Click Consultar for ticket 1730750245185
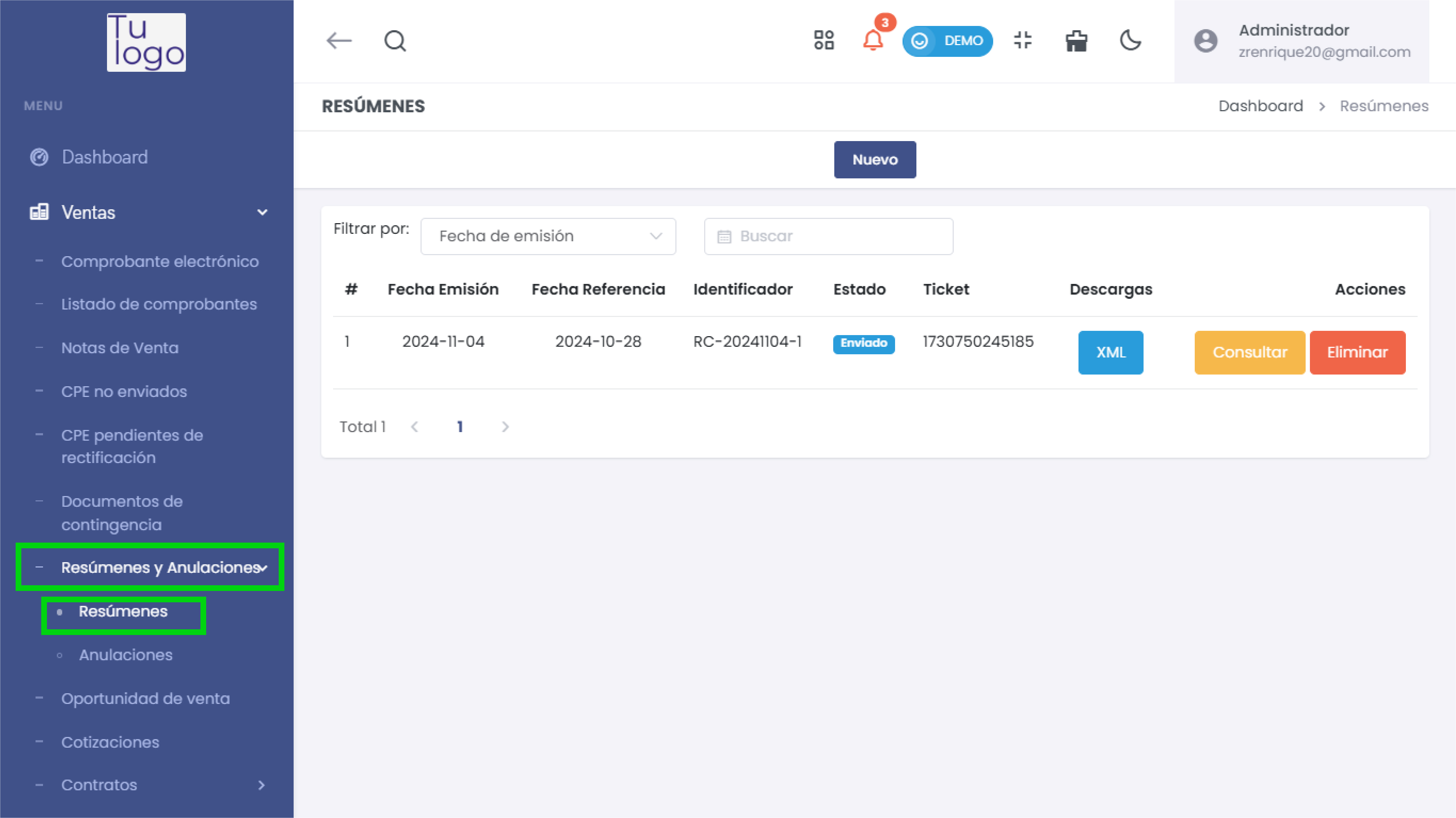The height and width of the screenshot is (818, 1456). coord(1250,353)
